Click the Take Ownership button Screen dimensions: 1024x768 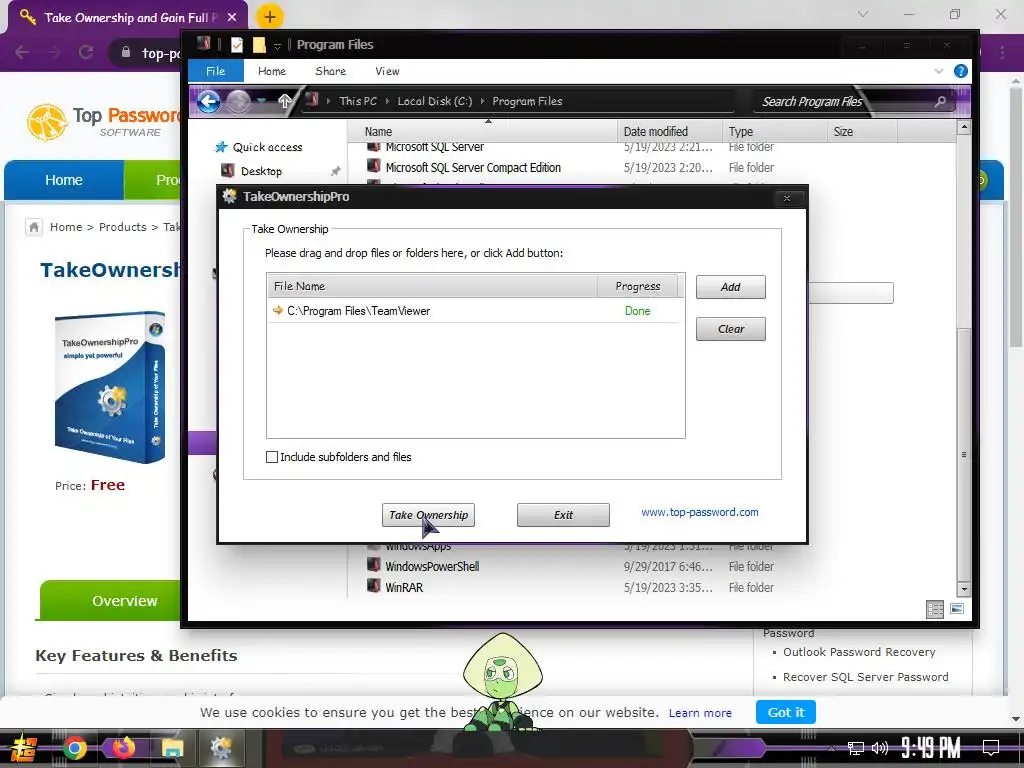(x=428, y=515)
